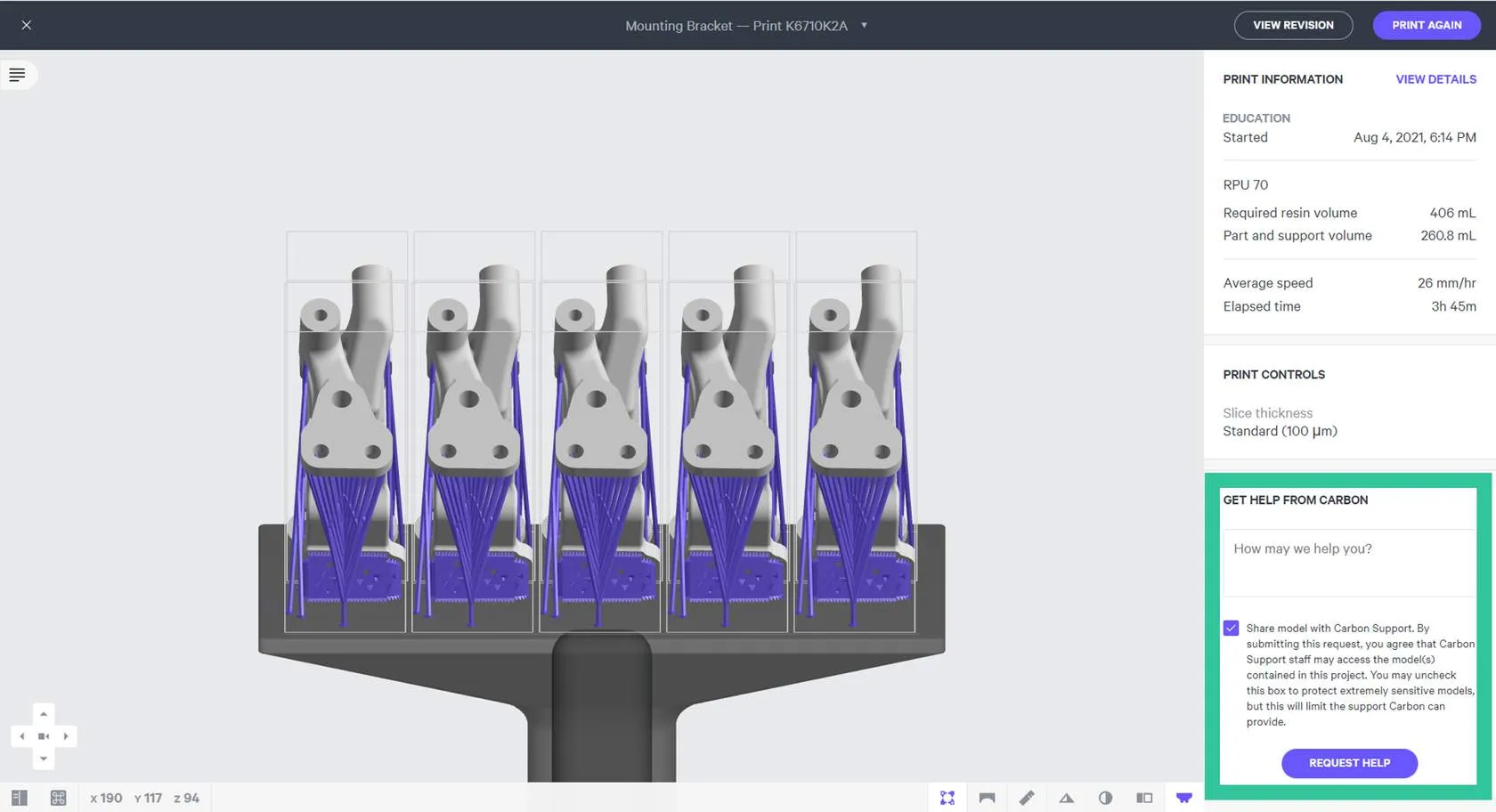Click the 'How may we help you?' text box
The image size is (1496, 812).
click(x=1349, y=563)
